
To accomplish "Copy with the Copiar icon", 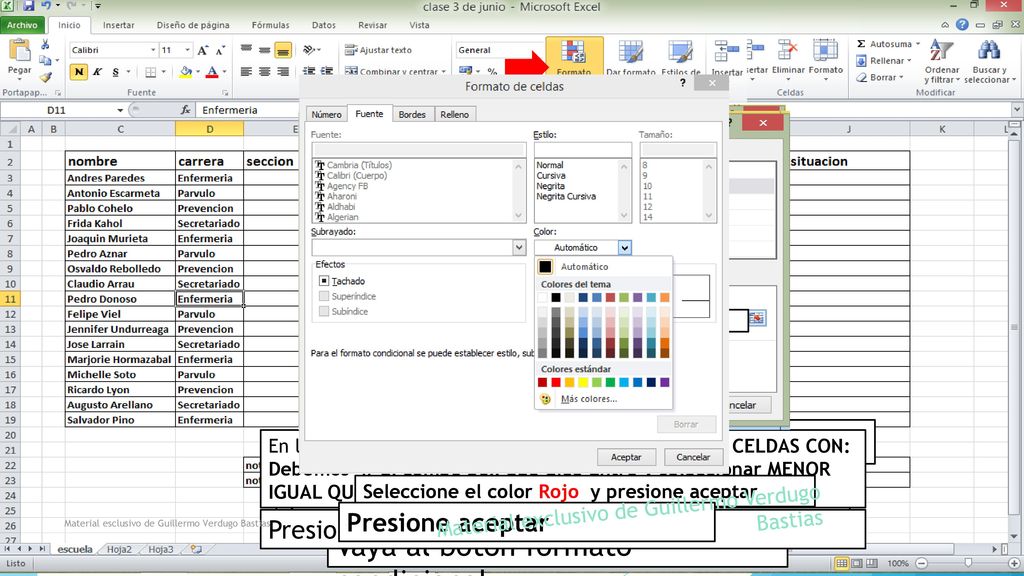I will [44, 61].
